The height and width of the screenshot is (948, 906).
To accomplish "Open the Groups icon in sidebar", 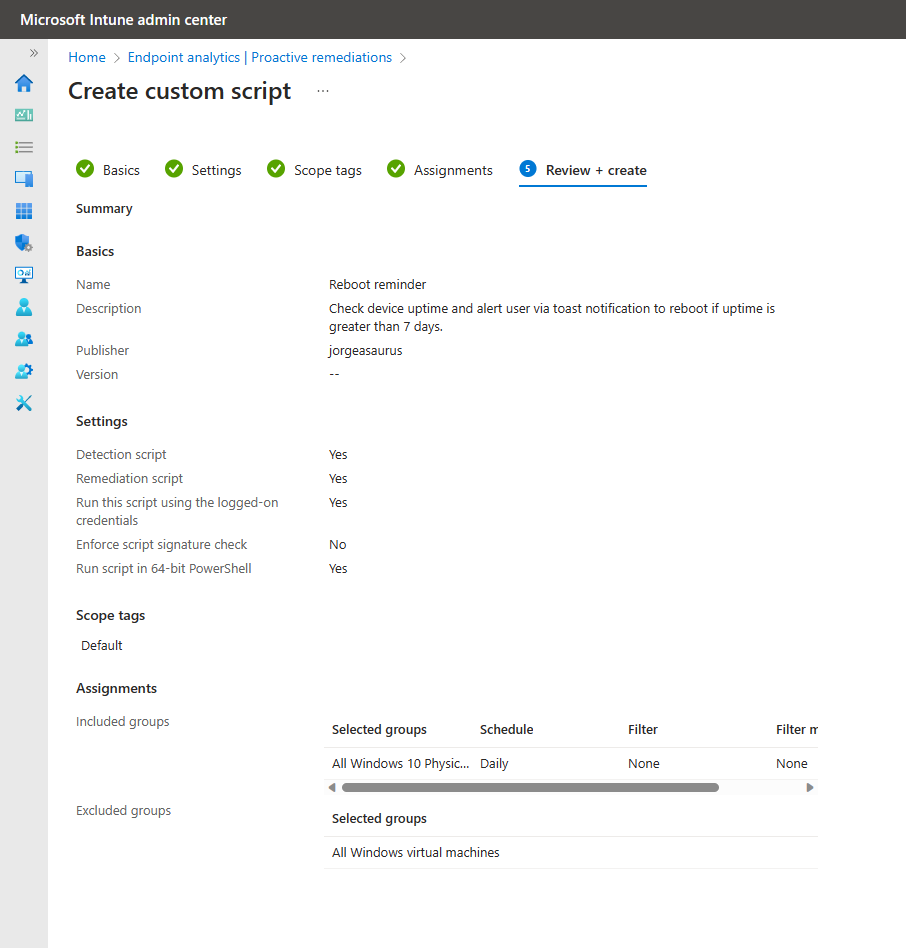I will click(24, 339).
